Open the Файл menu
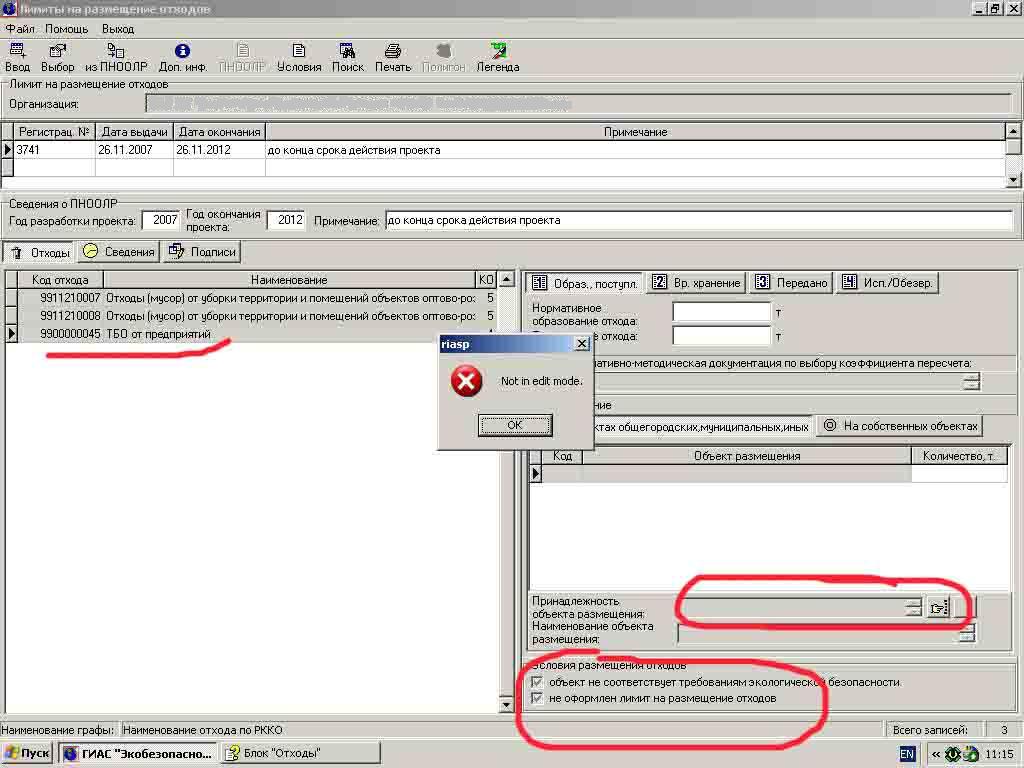This screenshot has width=1024, height=768. click(x=20, y=29)
